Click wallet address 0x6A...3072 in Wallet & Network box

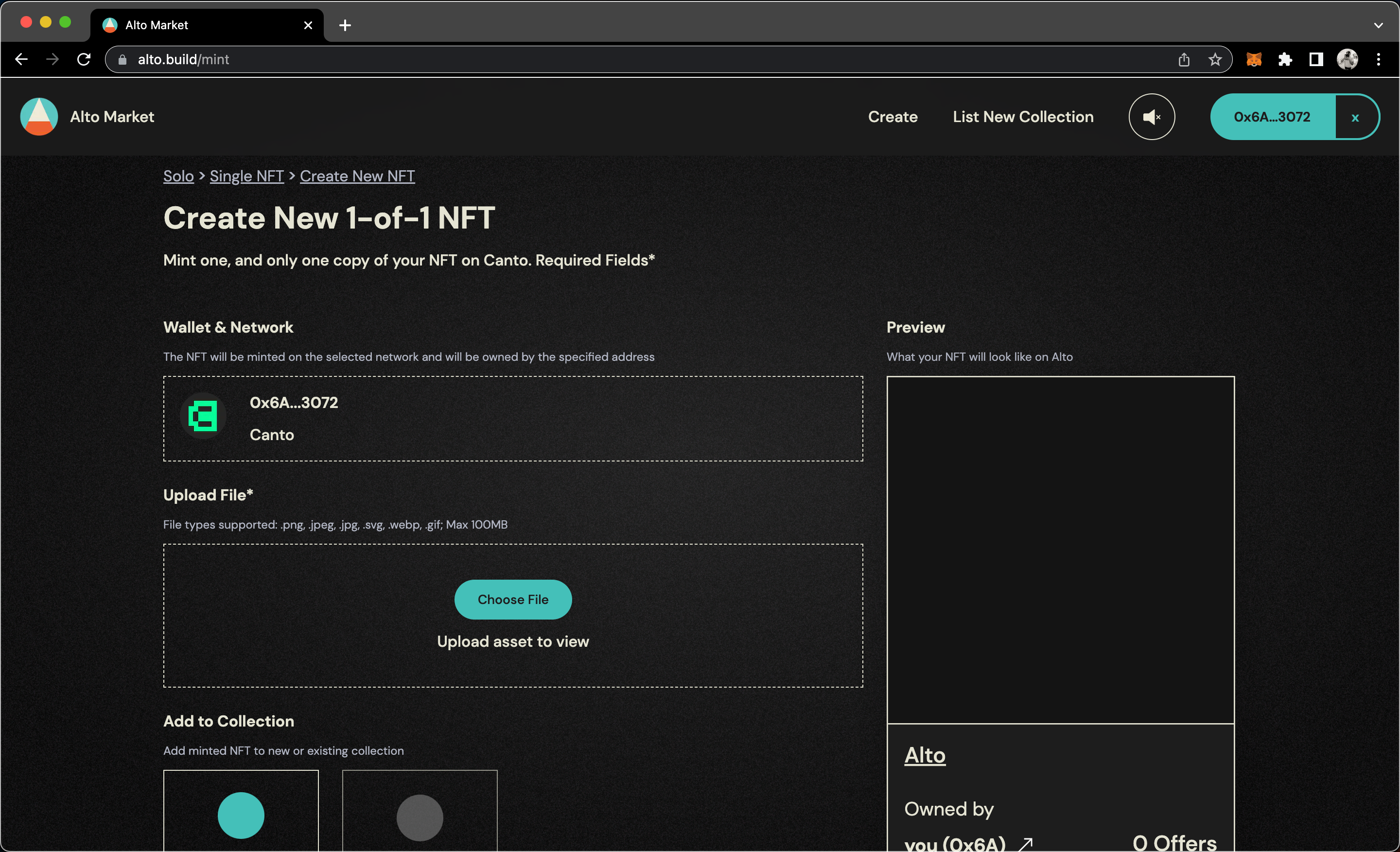click(x=294, y=402)
